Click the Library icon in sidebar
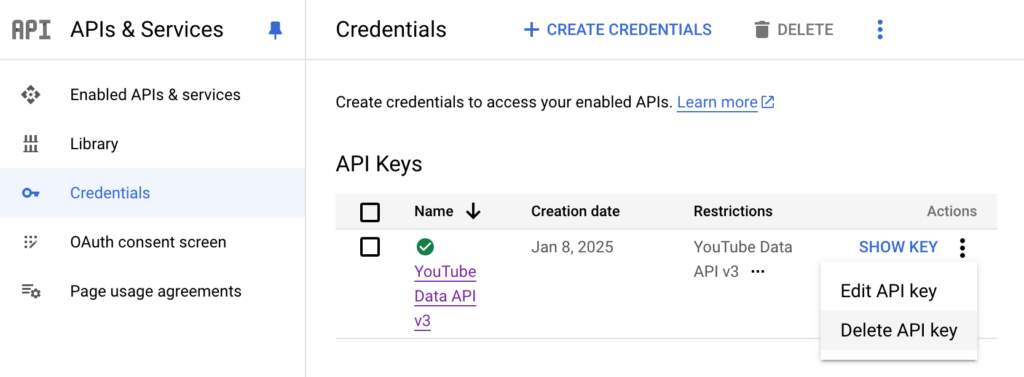The height and width of the screenshot is (377, 1024). (x=31, y=144)
